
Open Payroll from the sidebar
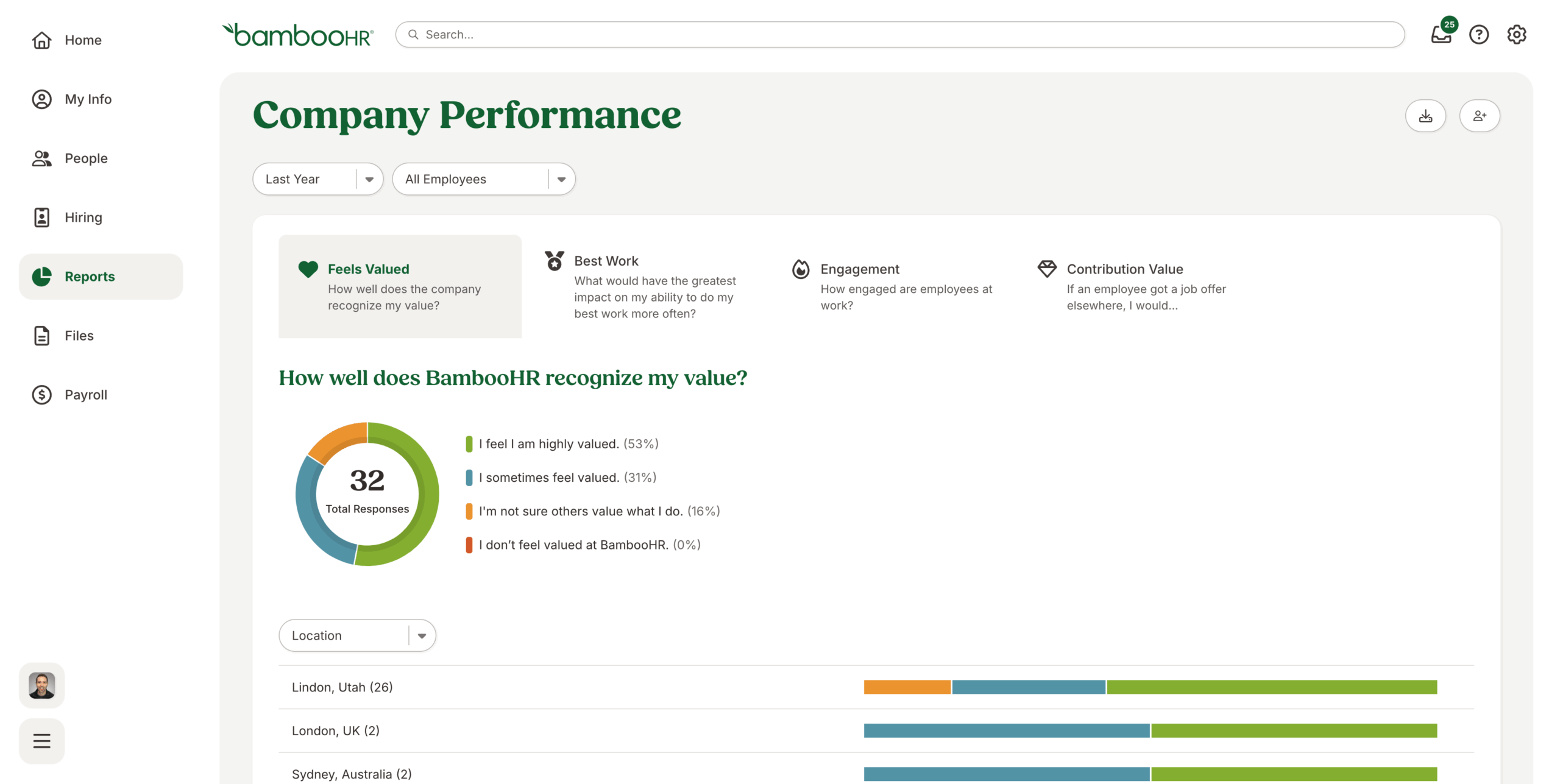pyautogui.click(x=86, y=395)
